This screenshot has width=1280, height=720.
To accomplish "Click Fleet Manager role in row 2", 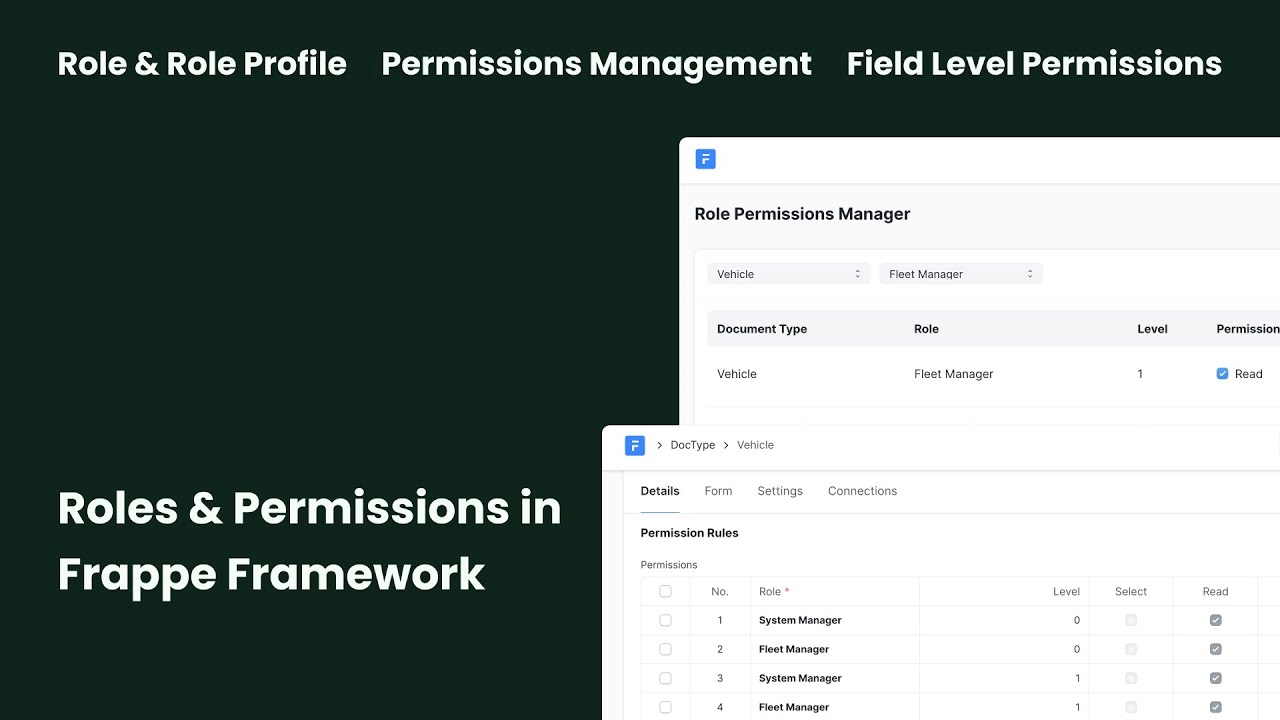I will point(794,650).
